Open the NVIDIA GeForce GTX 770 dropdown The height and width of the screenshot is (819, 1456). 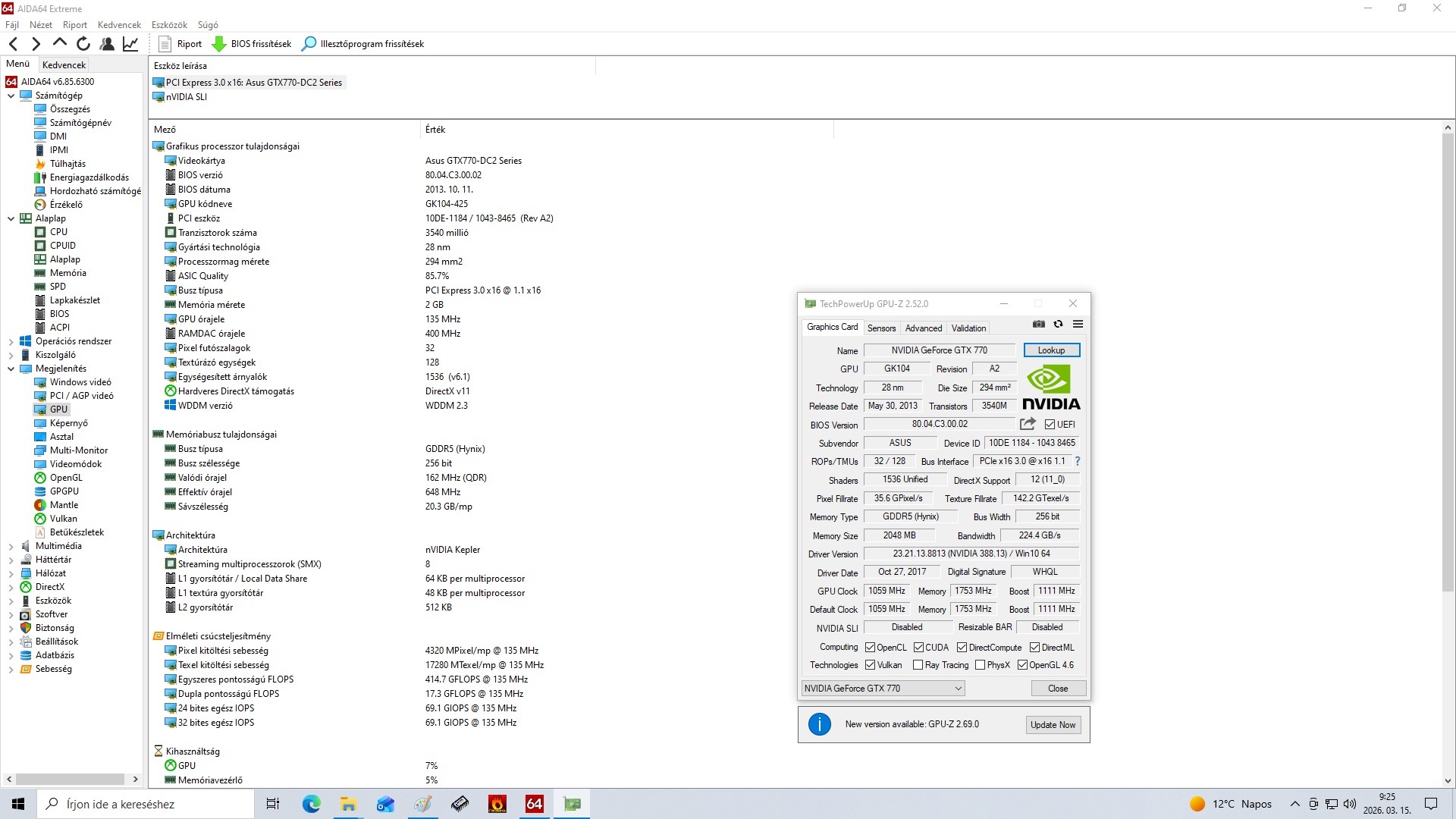click(883, 689)
